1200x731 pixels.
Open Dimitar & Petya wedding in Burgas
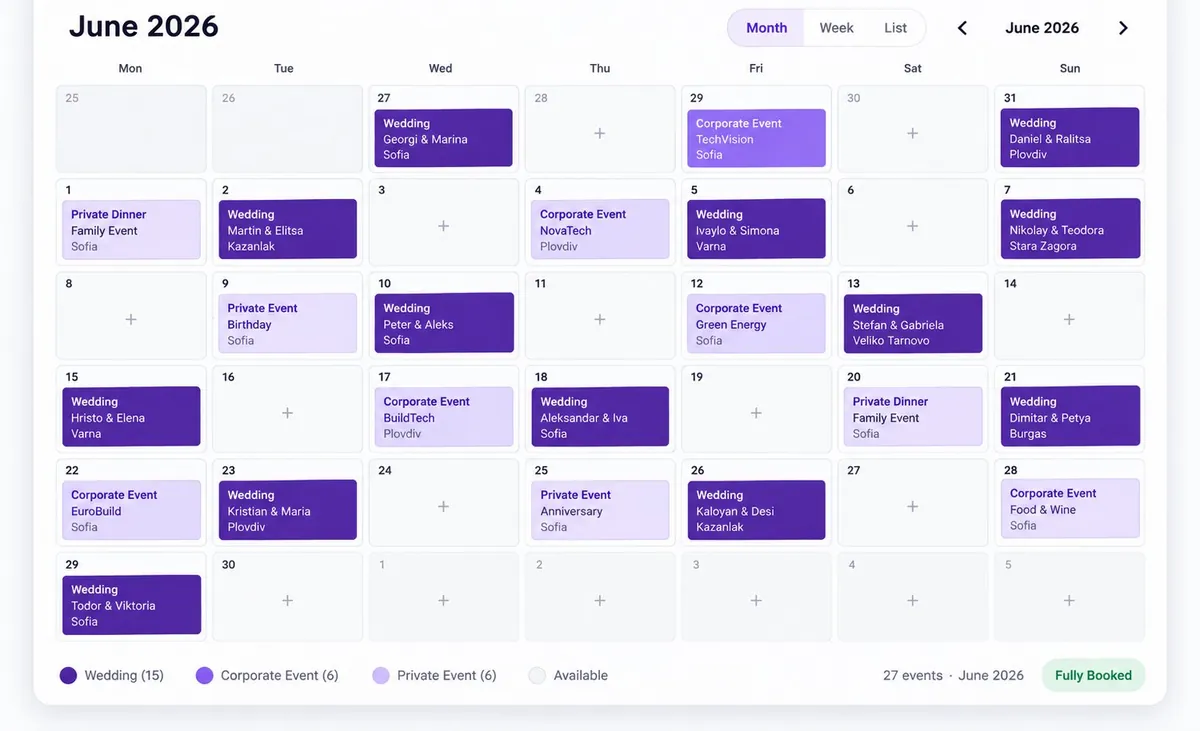pyautogui.click(x=1070, y=417)
